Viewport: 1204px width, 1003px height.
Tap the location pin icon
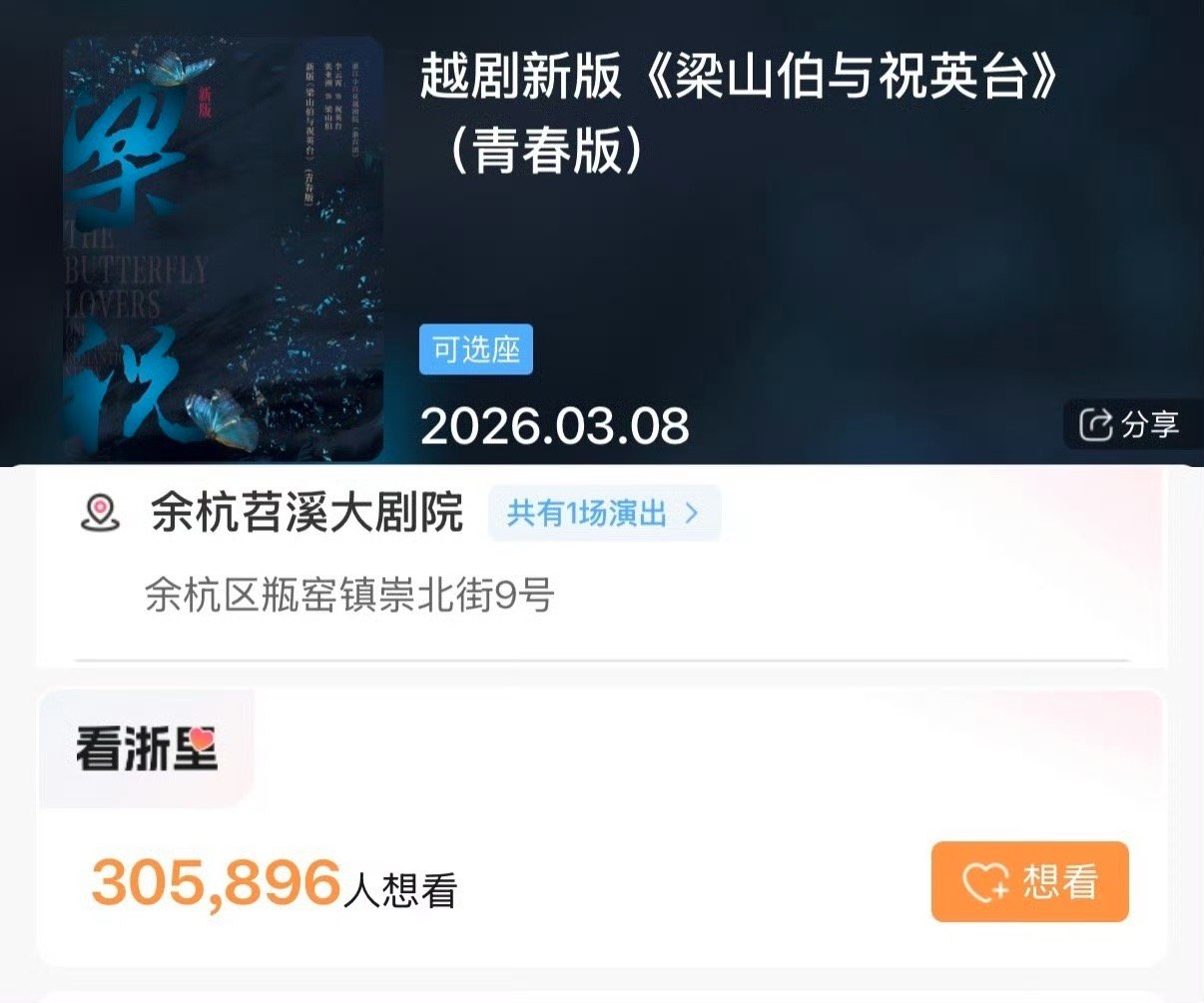pos(100,513)
